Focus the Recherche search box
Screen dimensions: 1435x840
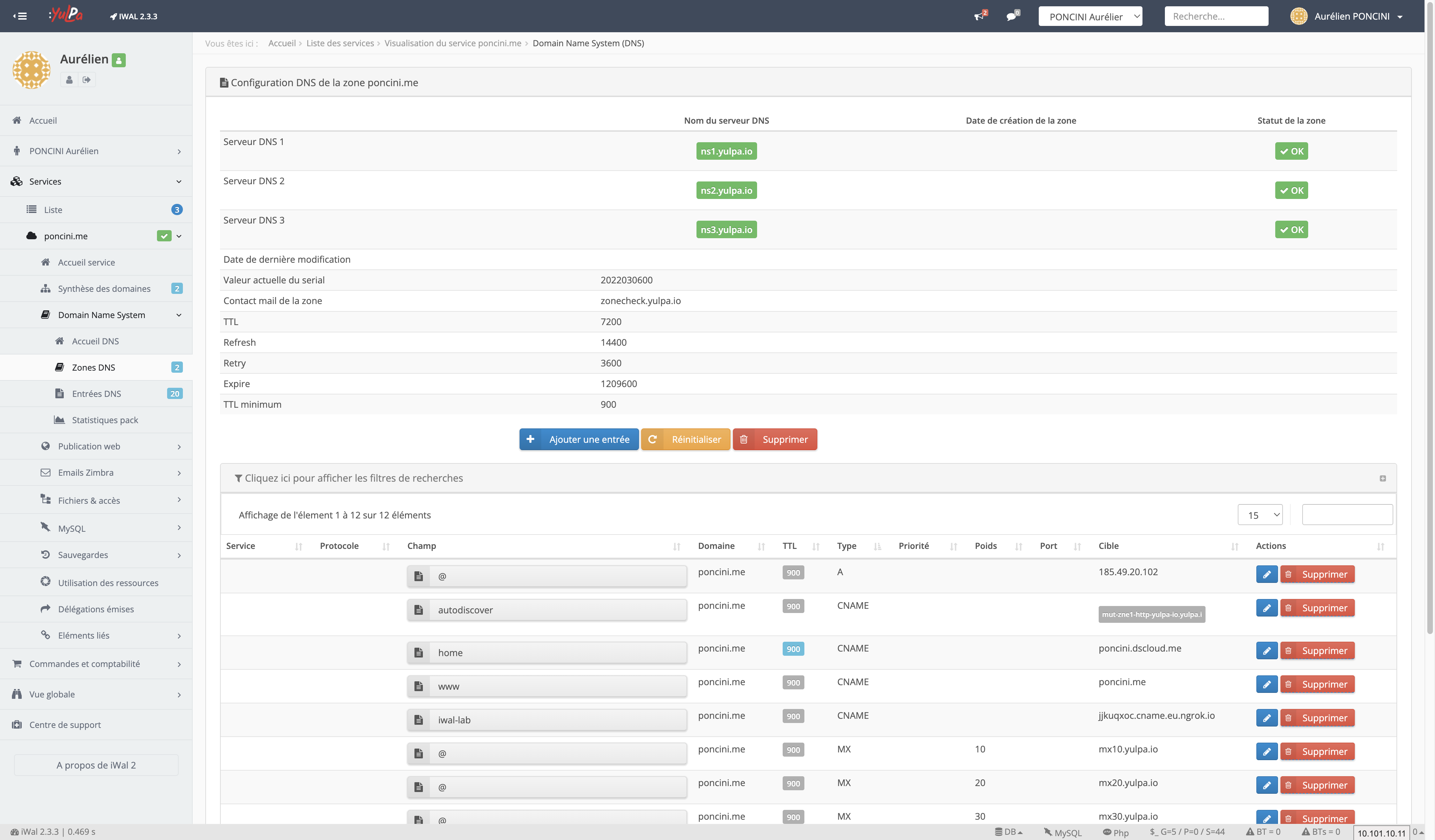point(1216,16)
